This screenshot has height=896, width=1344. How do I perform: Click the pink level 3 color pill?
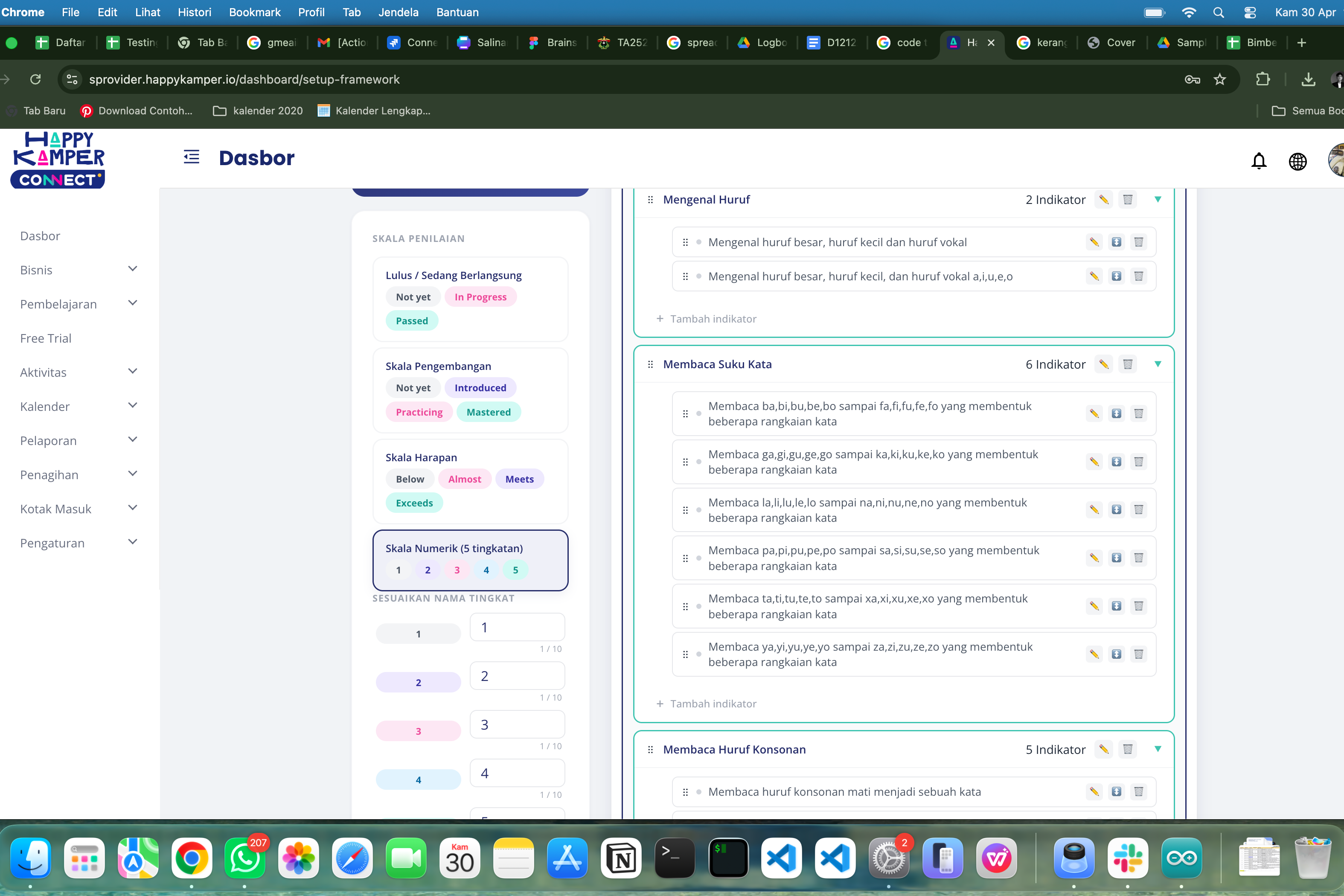pos(418,731)
